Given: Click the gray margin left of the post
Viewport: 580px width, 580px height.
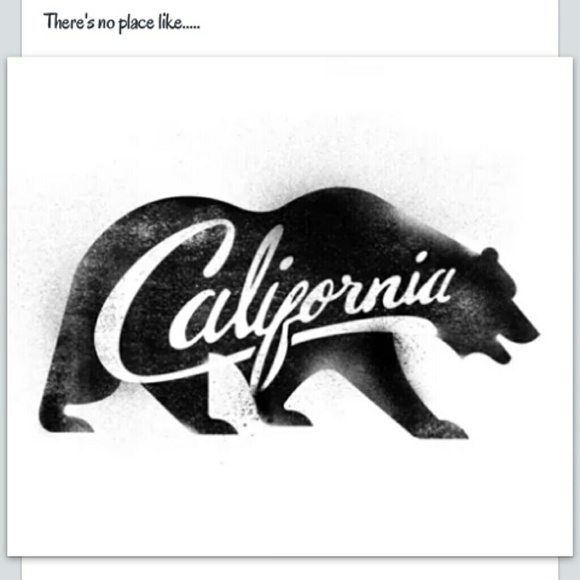Looking at the screenshot, I should pos(10,28).
